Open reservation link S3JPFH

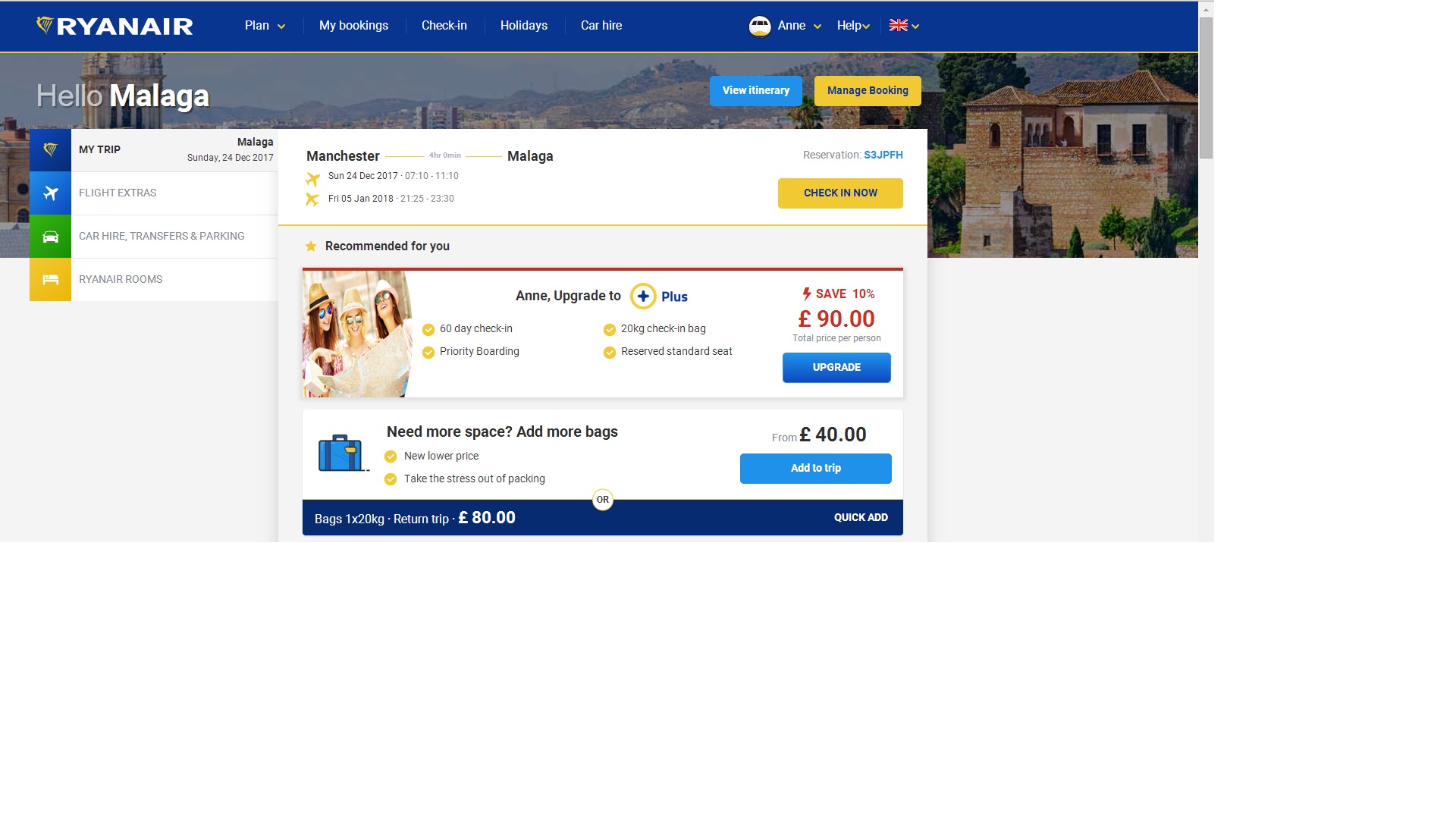pos(883,155)
